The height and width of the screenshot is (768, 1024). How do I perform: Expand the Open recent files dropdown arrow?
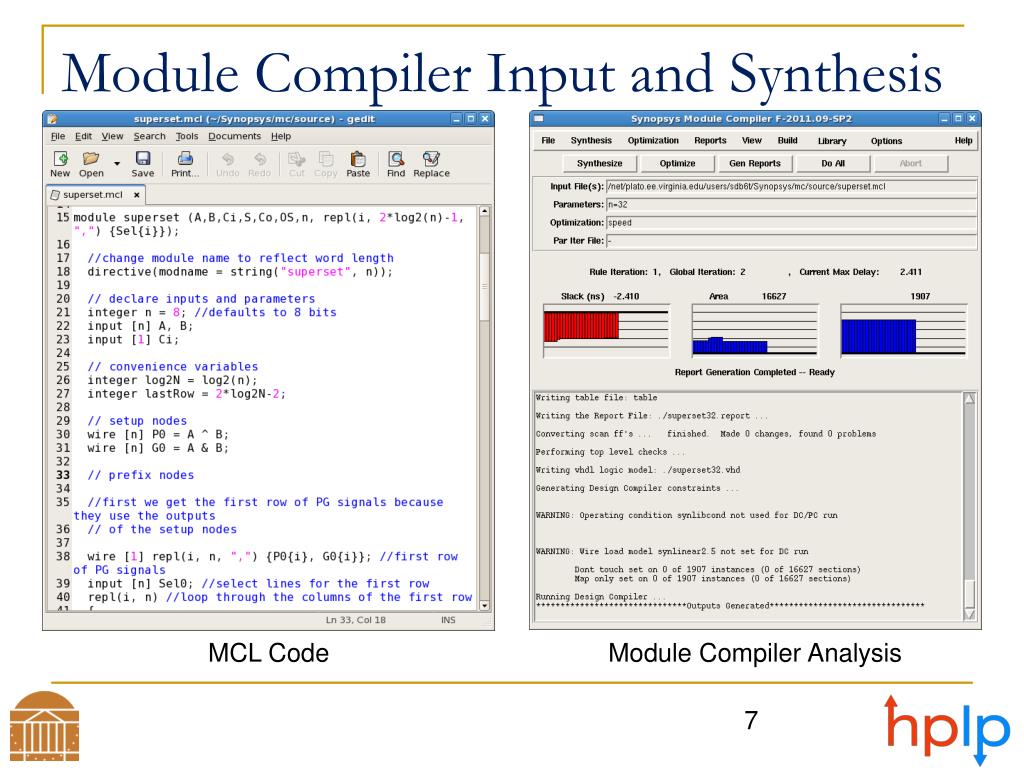click(117, 163)
